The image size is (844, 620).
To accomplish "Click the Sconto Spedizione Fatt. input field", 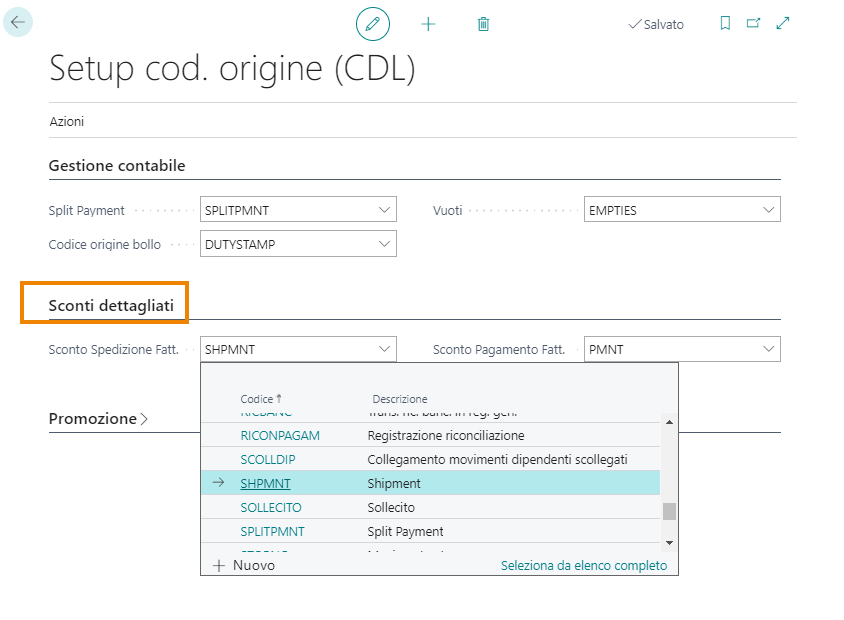I will (287, 349).
